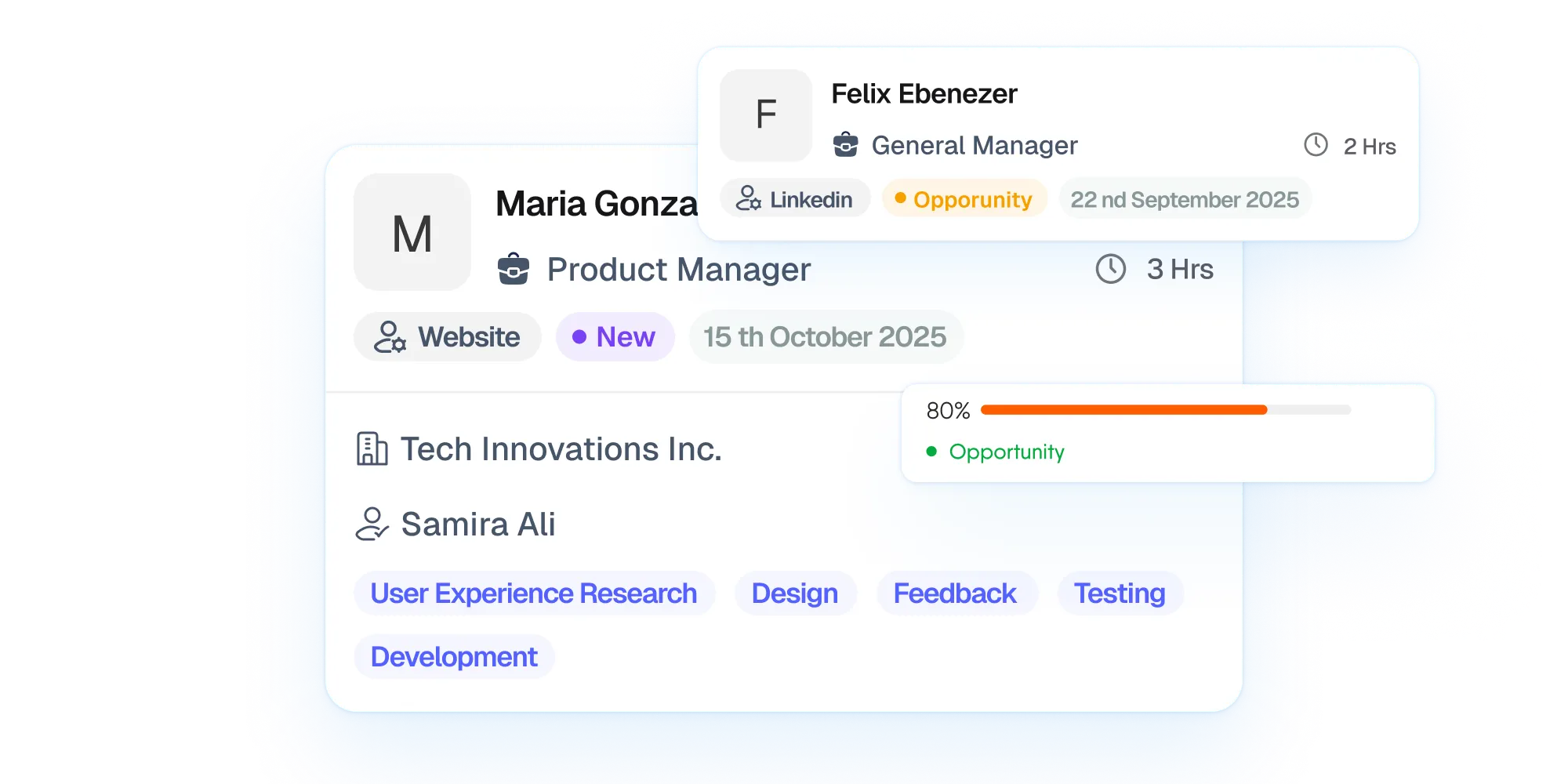The width and height of the screenshot is (1568, 784).
Task: Open the M avatar for Maria
Action: (x=412, y=233)
